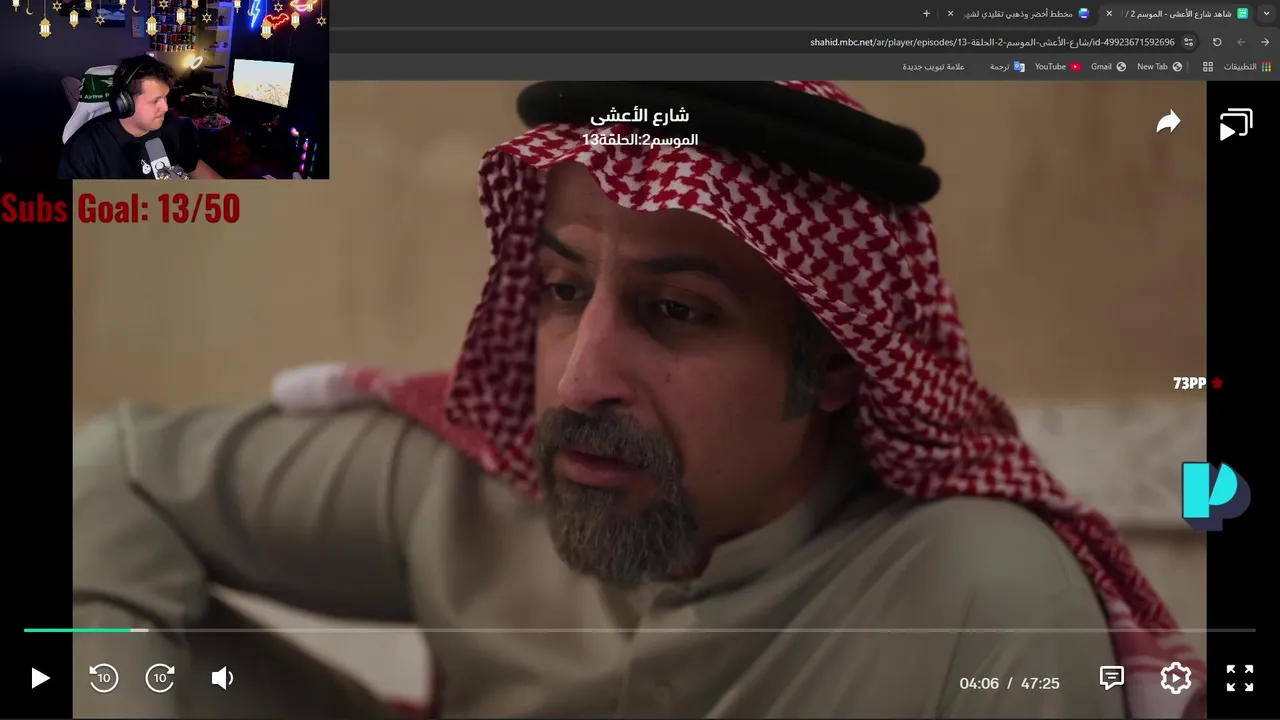Click the total duration 47:25
This screenshot has height=720, width=1280.
click(1040, 683)
